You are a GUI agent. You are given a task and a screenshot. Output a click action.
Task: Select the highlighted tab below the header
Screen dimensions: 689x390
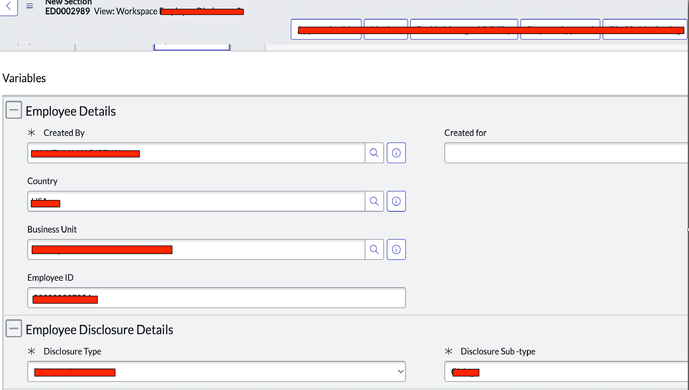tap(192, 47)
